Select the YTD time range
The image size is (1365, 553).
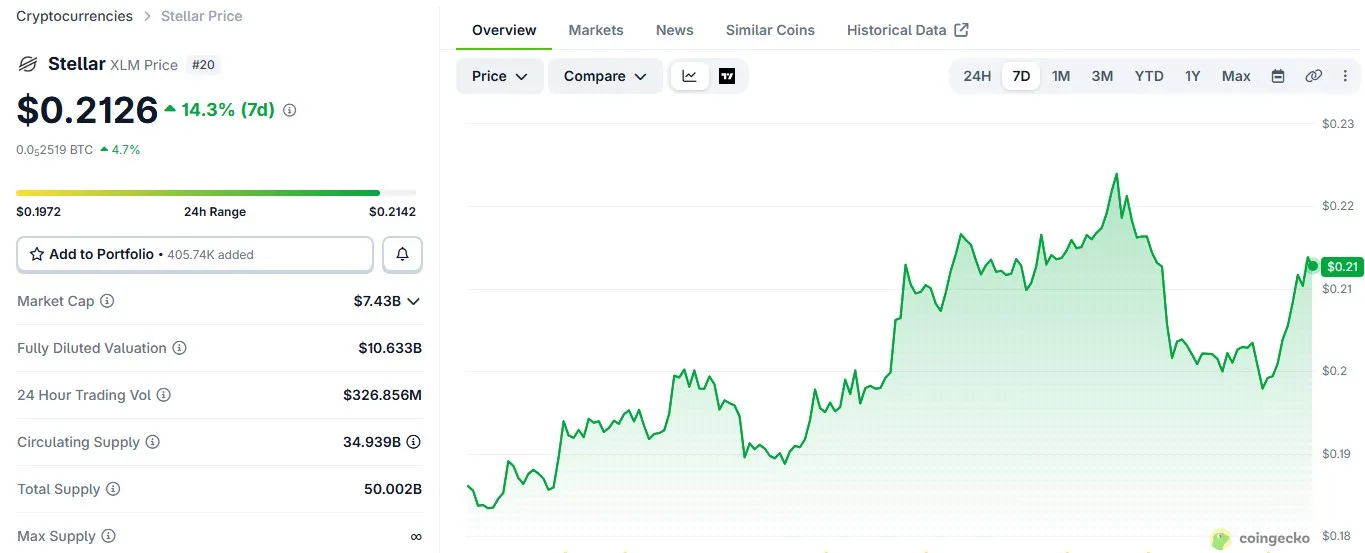point(1149,76)
